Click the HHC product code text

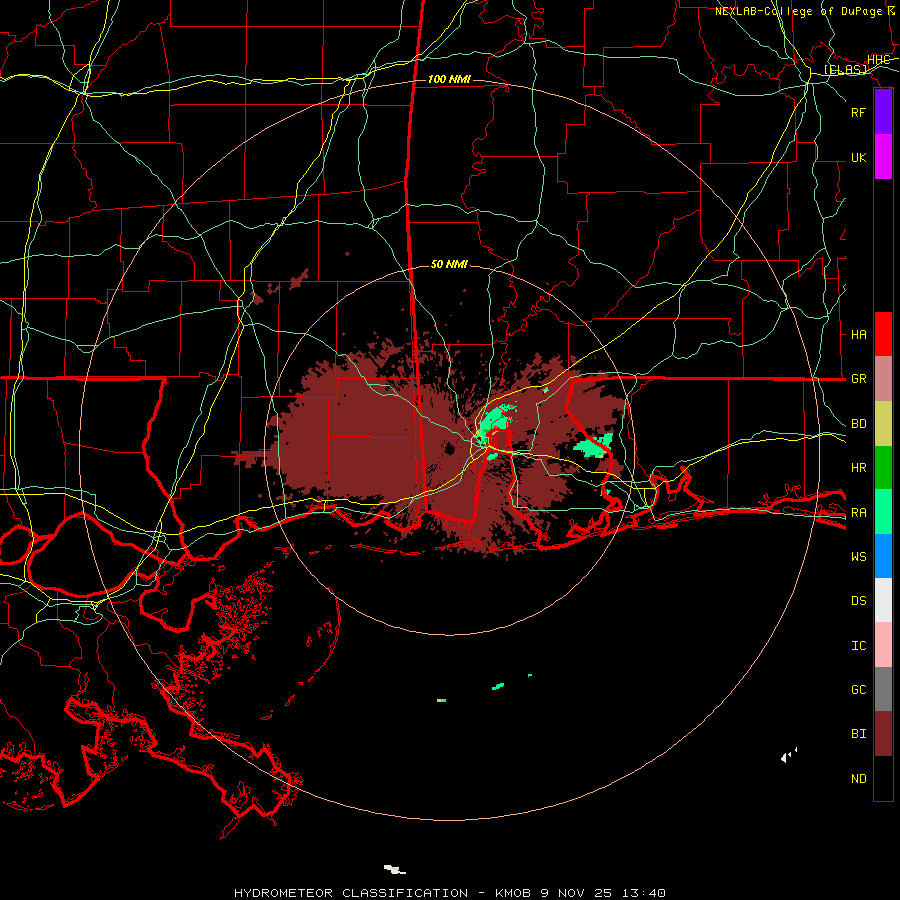pyautogui.click(x=878, y=60)
